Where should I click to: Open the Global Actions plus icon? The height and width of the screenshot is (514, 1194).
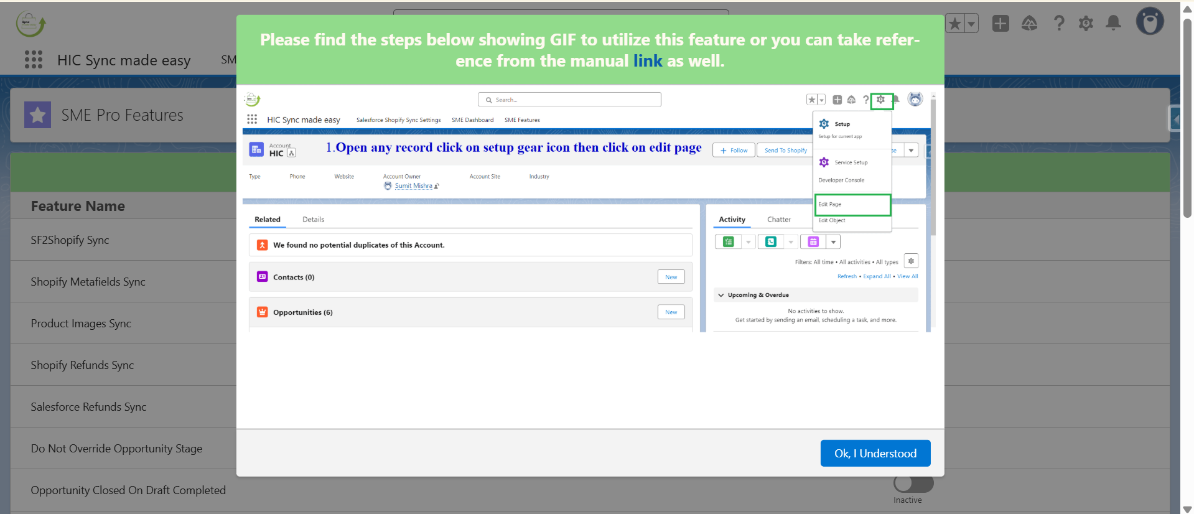pos(1001,24)
